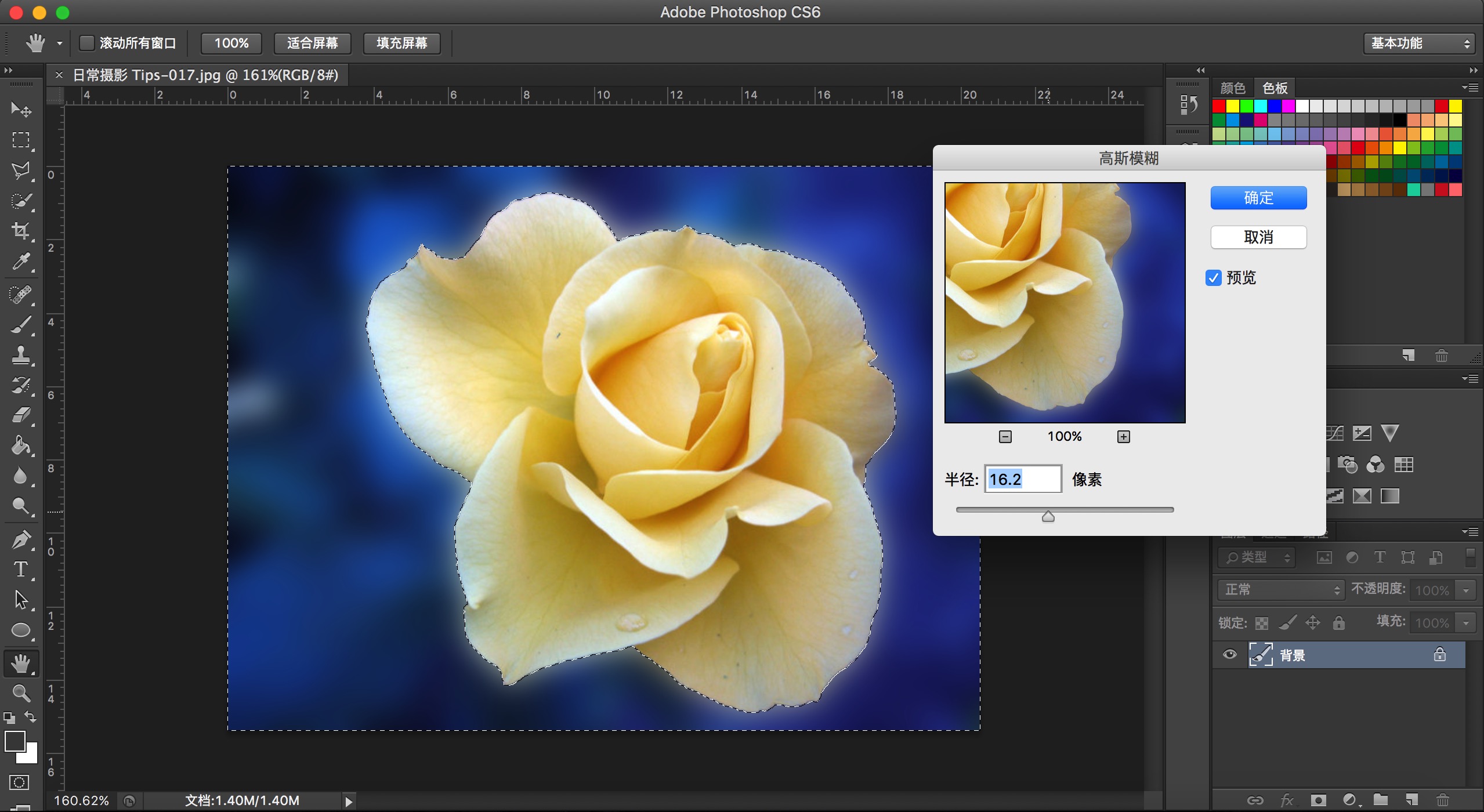Select the Eraser tool
Screen dimensions: 1484x812
pyautogui.click(x=21, y=415)
